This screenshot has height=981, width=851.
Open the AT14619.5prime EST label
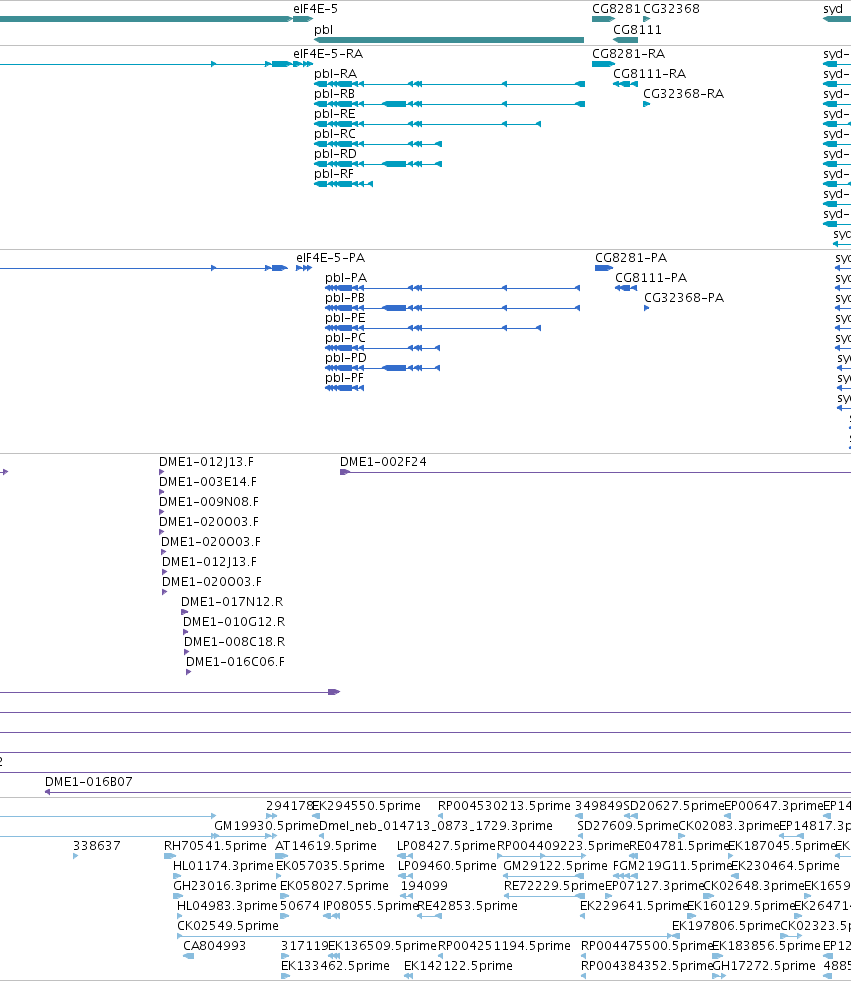326,846
